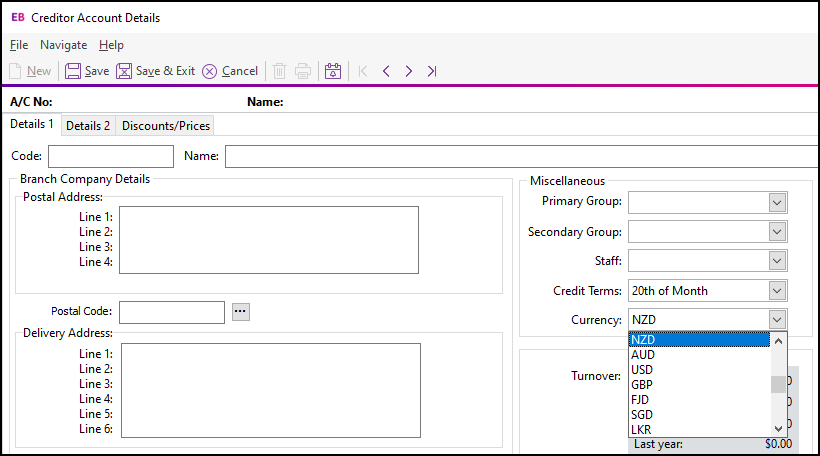This screenshot has height=456, width=820.
Task: Expand the Primary Group dropdown
Action: [777, 202]
